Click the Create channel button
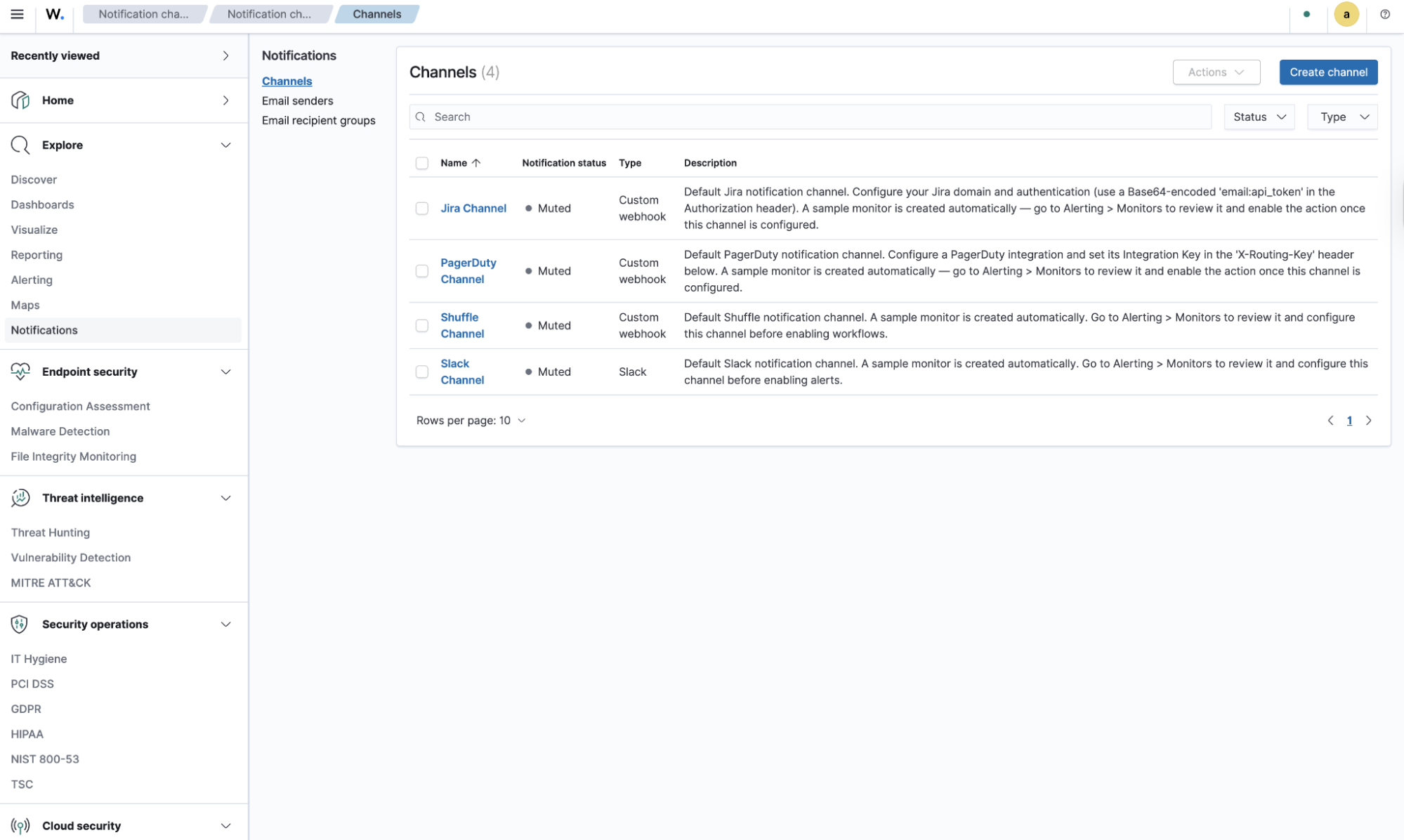 (x=1328, y=72)
